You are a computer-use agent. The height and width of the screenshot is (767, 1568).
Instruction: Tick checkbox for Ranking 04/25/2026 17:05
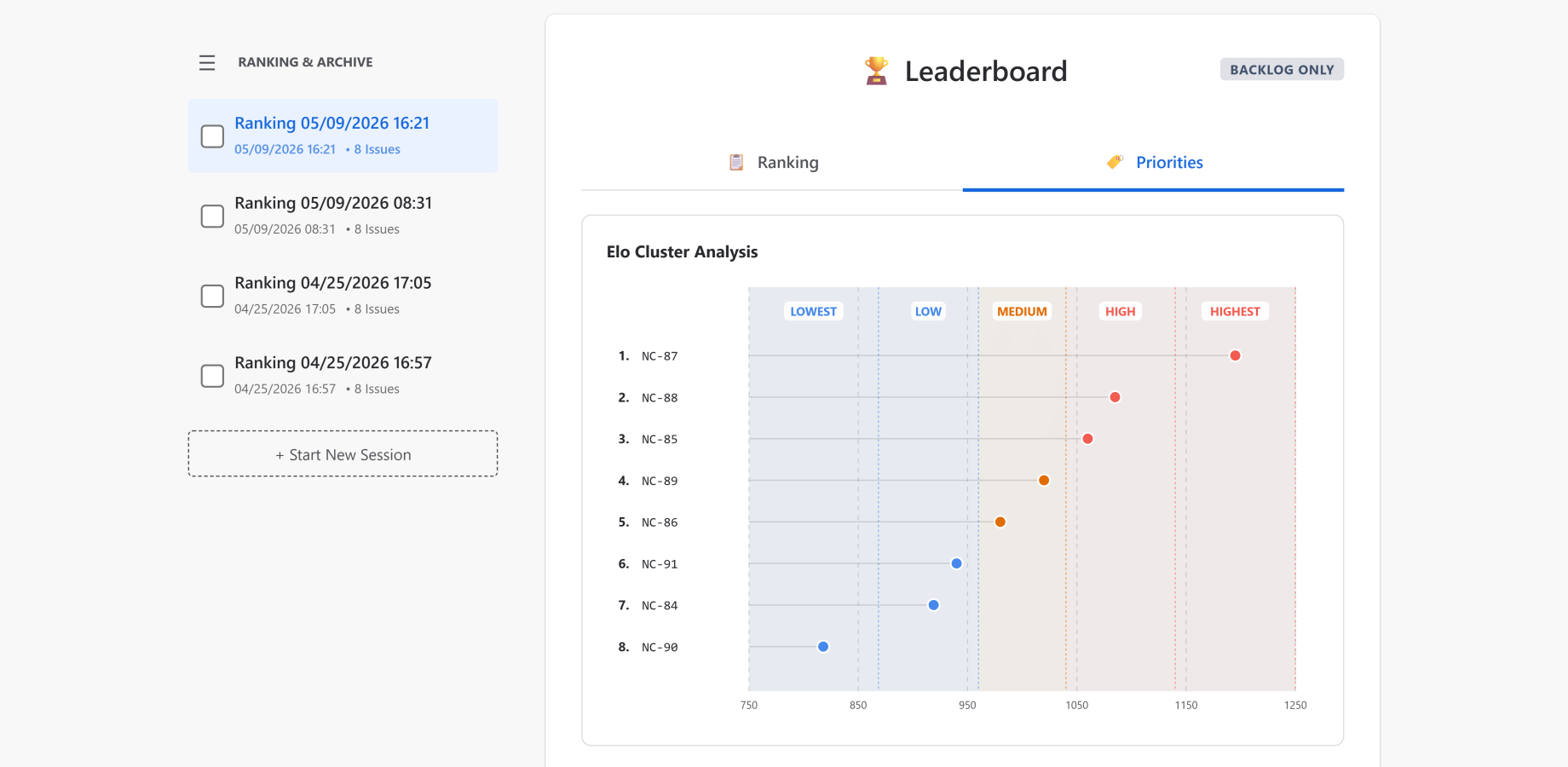tap(212, 296)
